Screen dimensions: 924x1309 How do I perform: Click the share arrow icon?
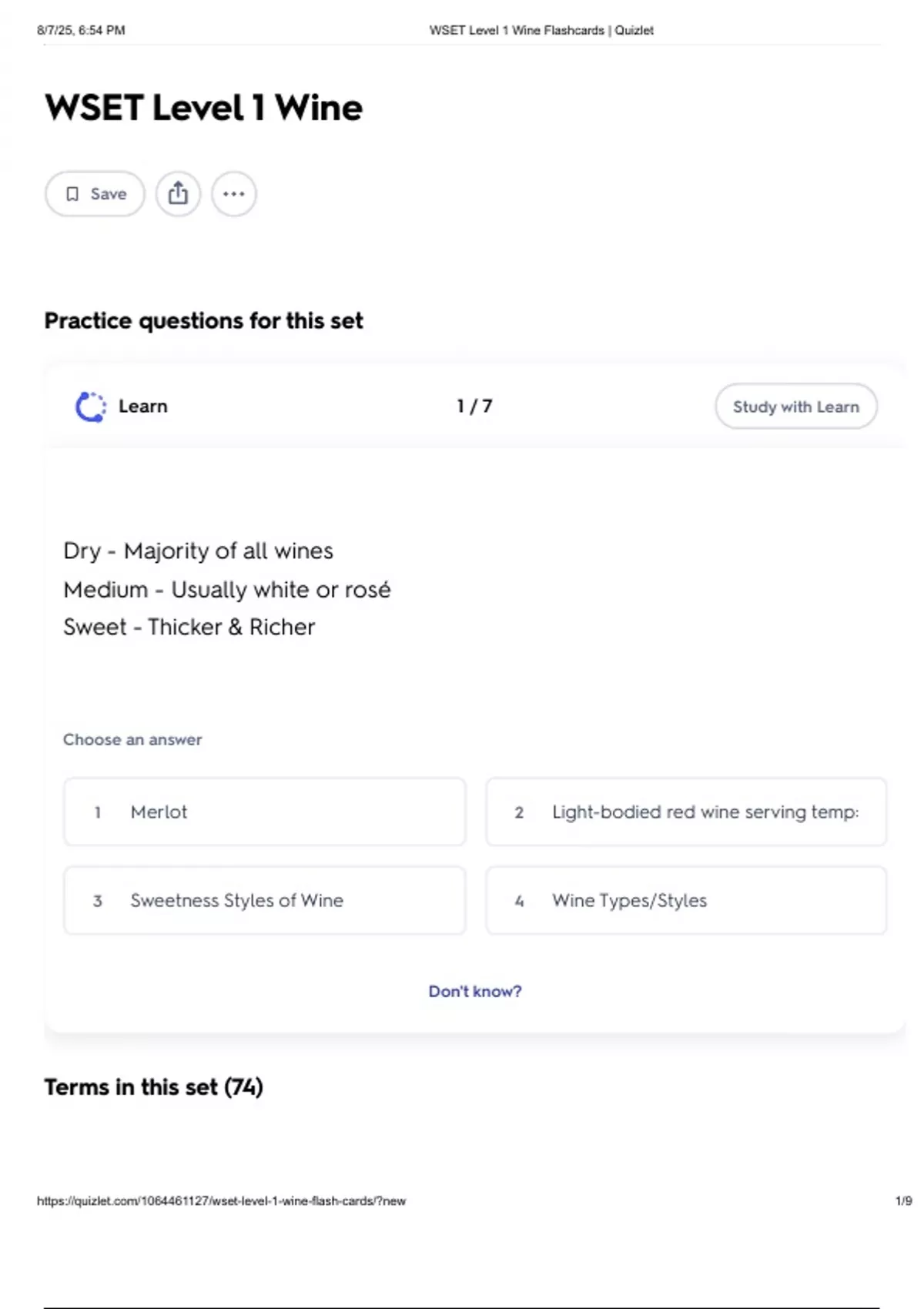click(178, 193)
